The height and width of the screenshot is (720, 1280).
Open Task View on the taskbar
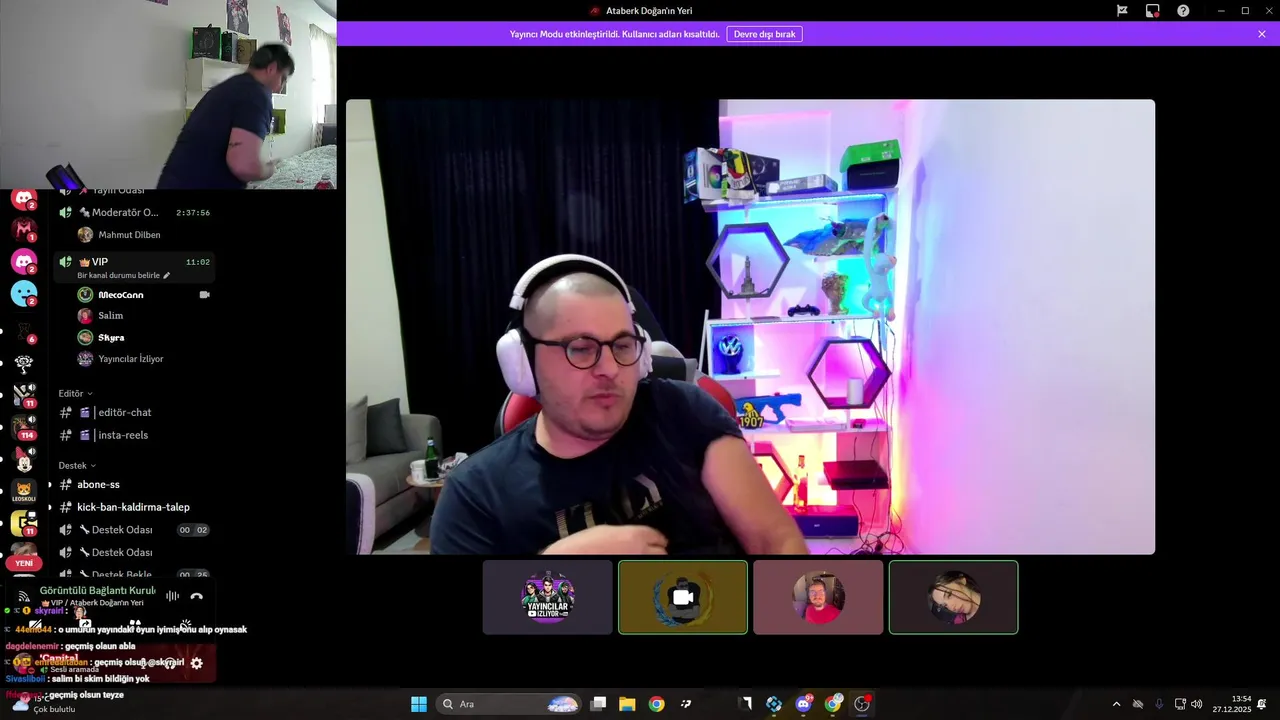point(598,704)
